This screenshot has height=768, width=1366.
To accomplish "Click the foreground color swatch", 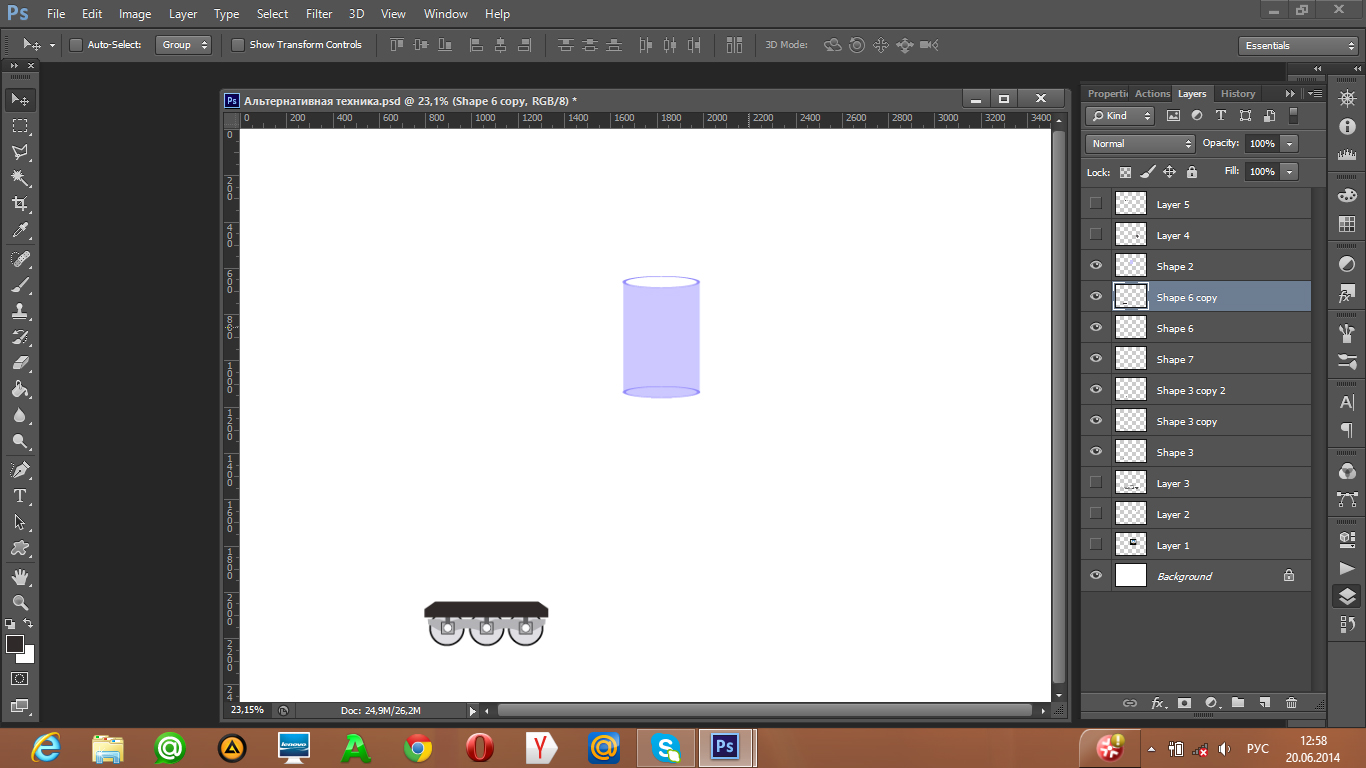I will tap(15, 644).
